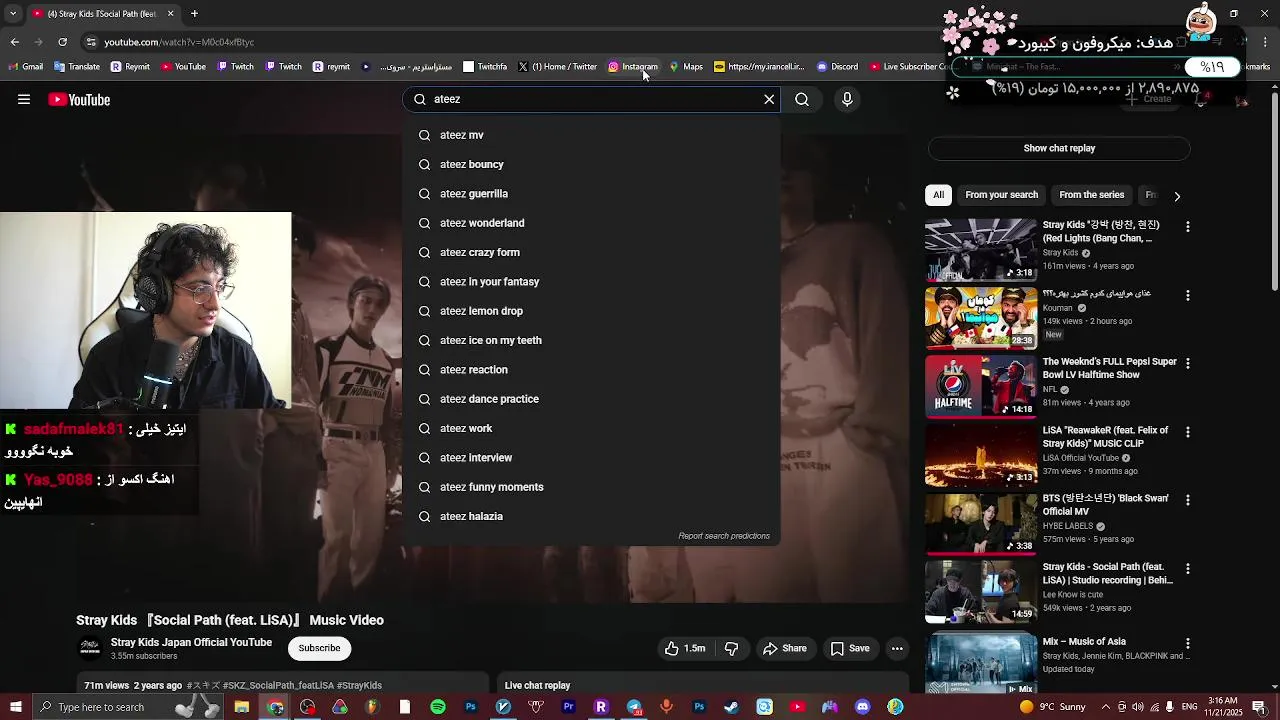
Task: Open Premiere Pro from the taskbar
Action: pos(568,707)
